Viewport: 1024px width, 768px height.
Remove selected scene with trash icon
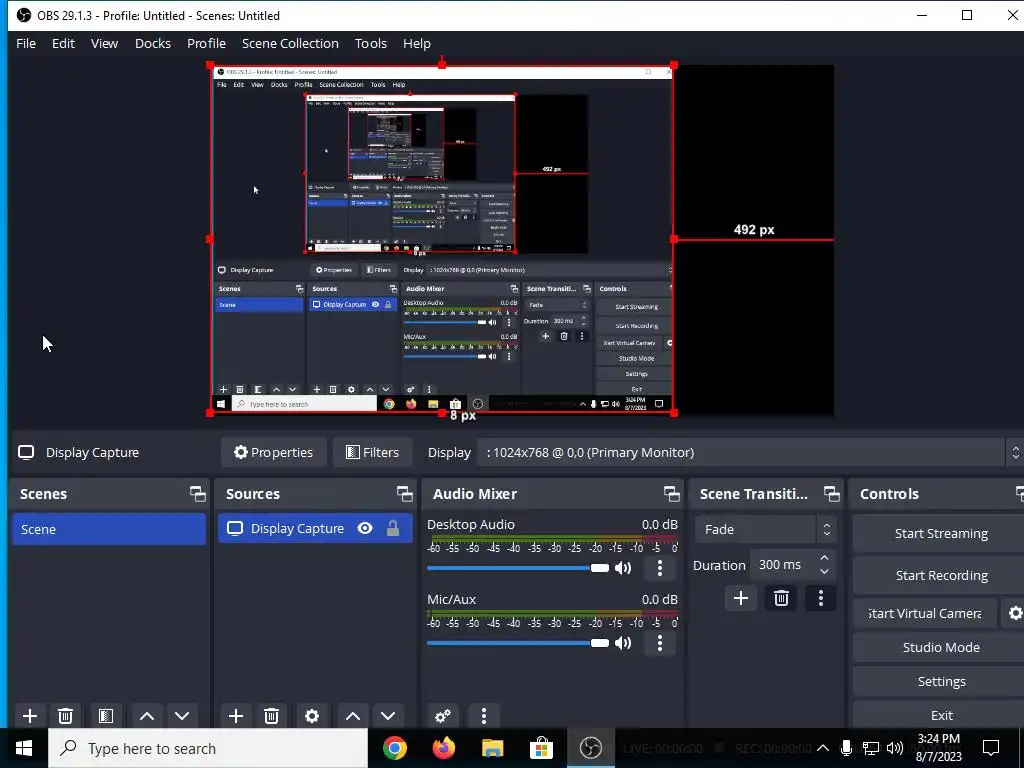click(65, 716)
